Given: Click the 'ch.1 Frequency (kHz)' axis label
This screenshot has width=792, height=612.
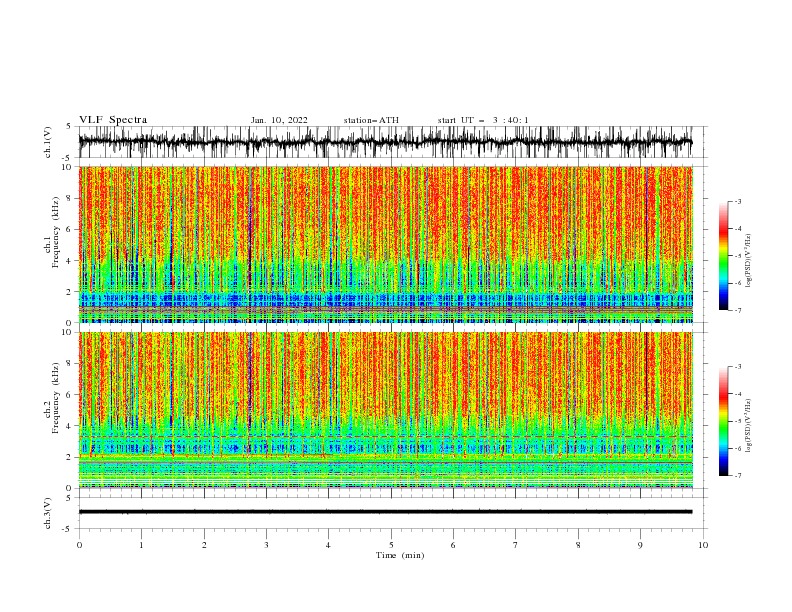Looking at the screenshot, I should pyautogui.click(x=52, y=230).
